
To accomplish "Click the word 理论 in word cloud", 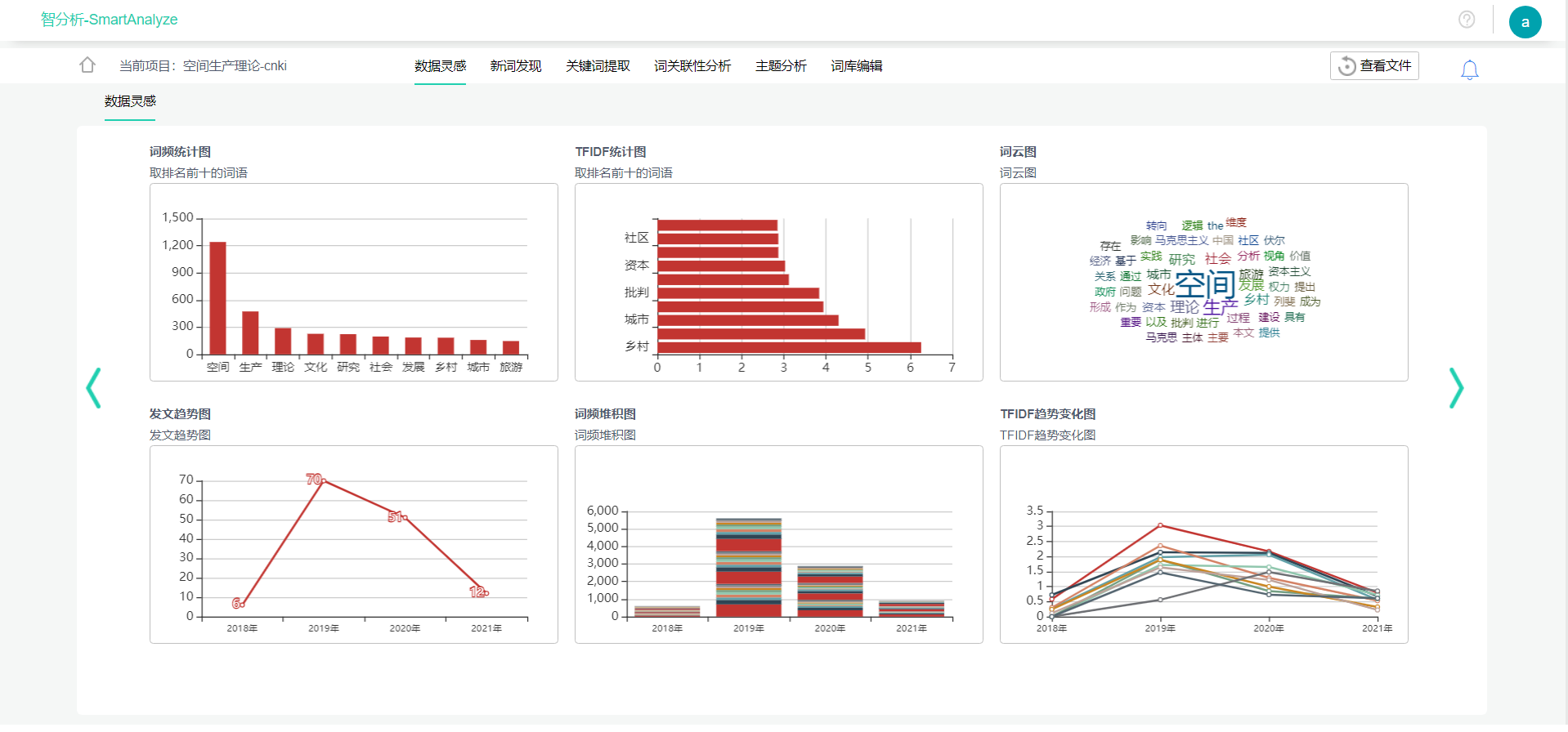I will tap(1185, 307).
